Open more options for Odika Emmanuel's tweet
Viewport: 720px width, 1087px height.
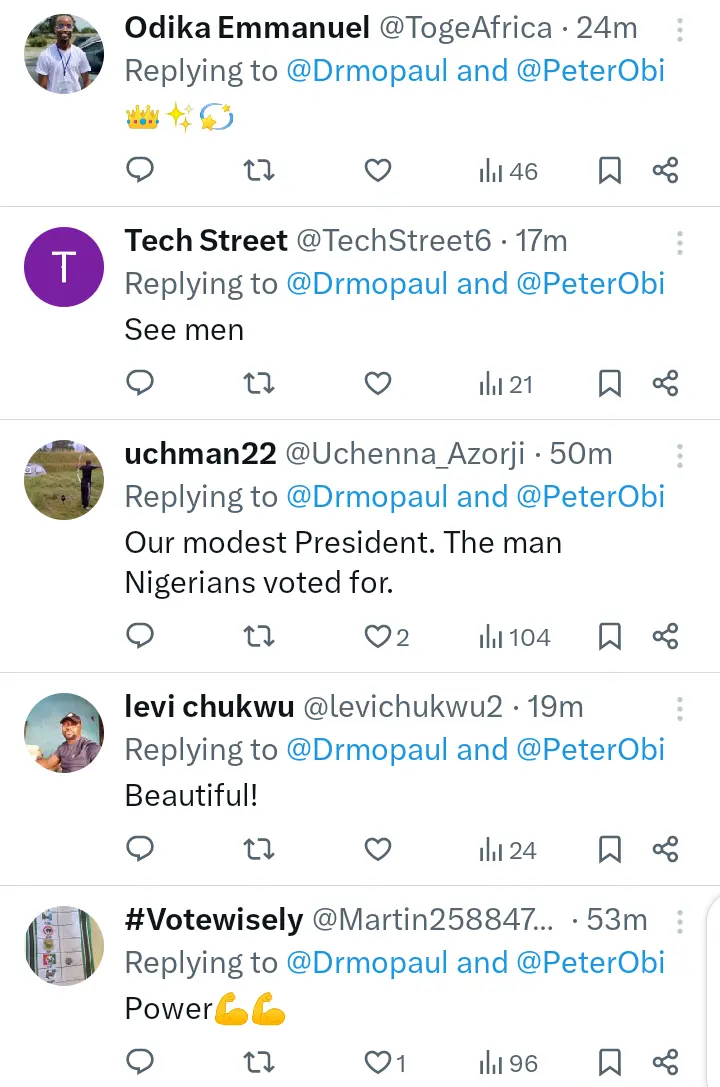[680, 30]
